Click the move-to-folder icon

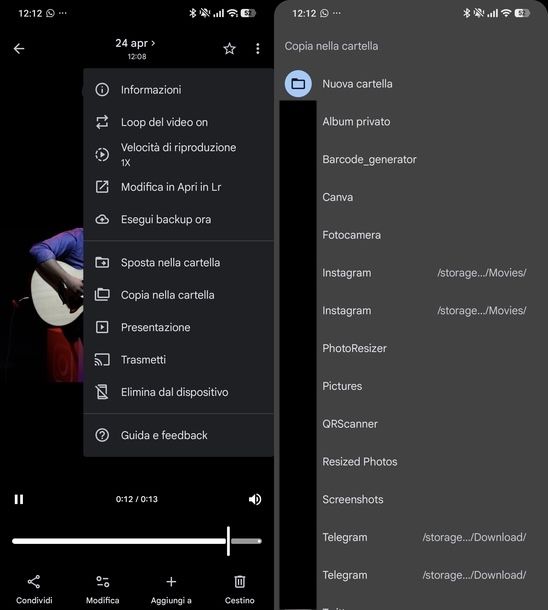coord(102,263)
